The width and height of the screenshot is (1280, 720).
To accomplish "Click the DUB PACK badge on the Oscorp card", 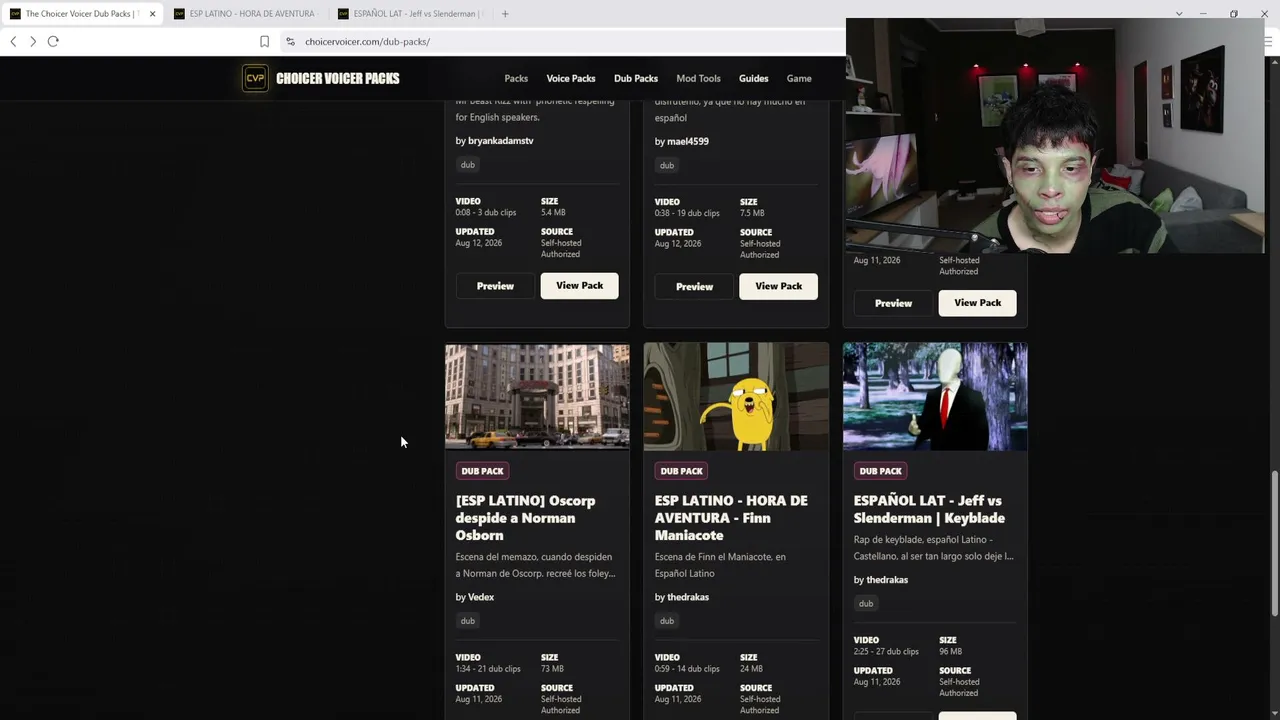I will tap(482, 471).
